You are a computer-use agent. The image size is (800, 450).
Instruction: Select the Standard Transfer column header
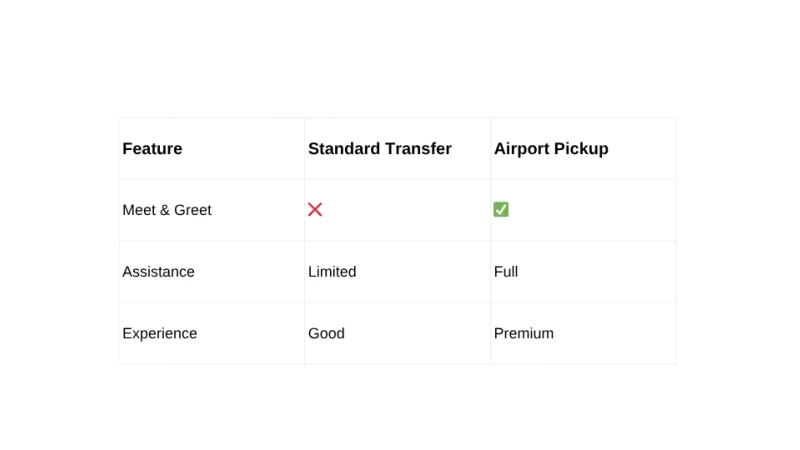click(x=380, y=149)
